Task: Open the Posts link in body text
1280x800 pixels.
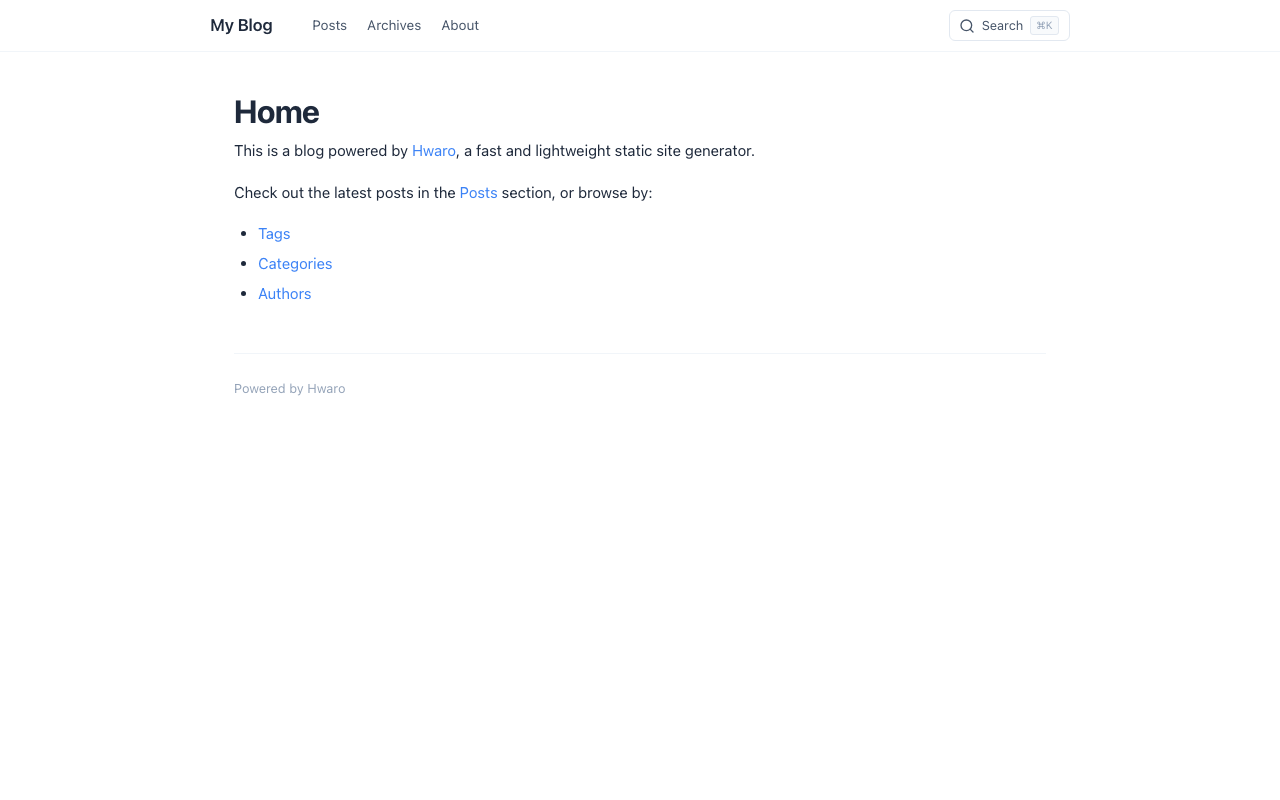Action: click(478, 192)
